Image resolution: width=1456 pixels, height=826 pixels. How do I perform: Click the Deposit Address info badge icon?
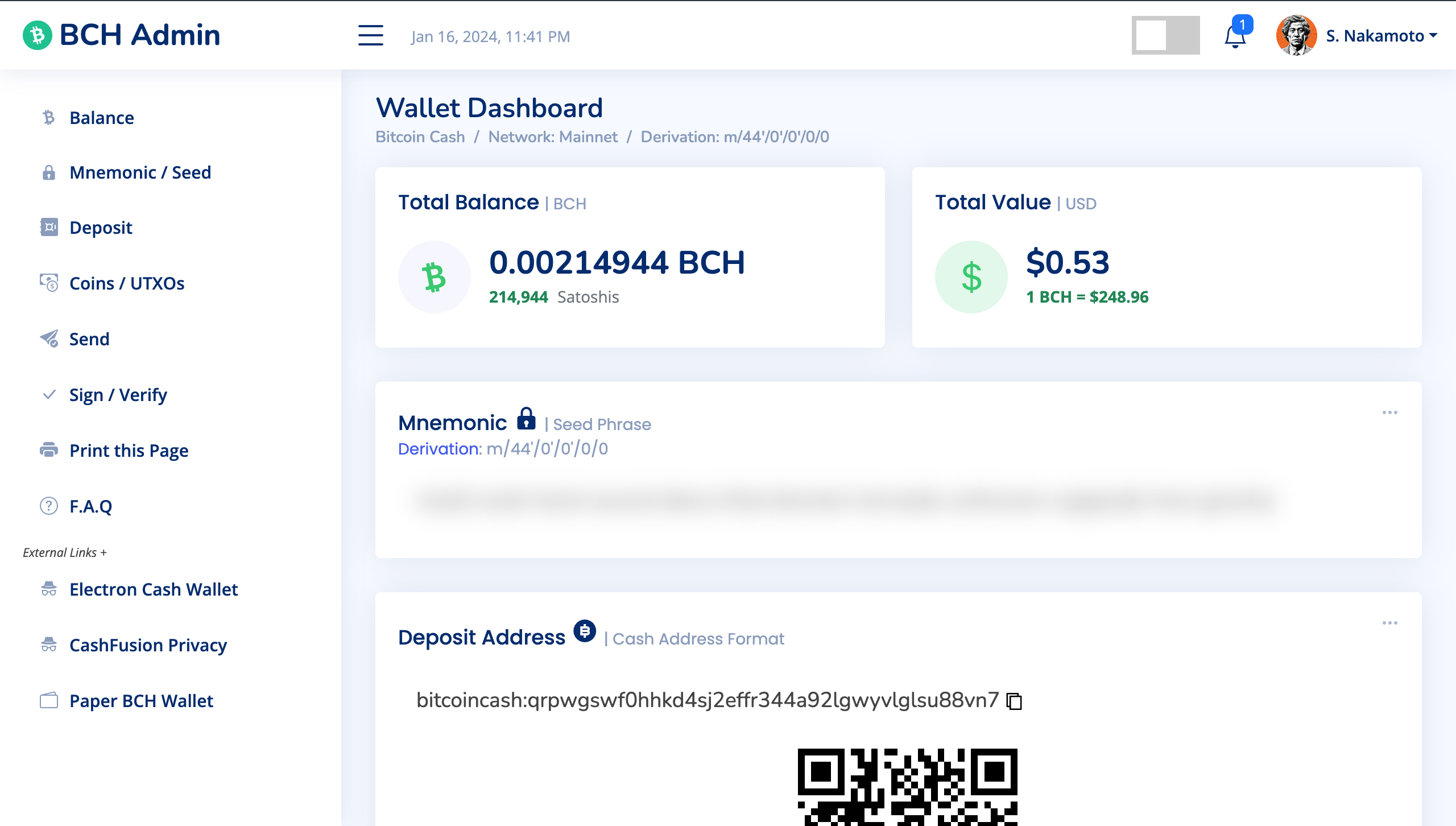[584, 631]
